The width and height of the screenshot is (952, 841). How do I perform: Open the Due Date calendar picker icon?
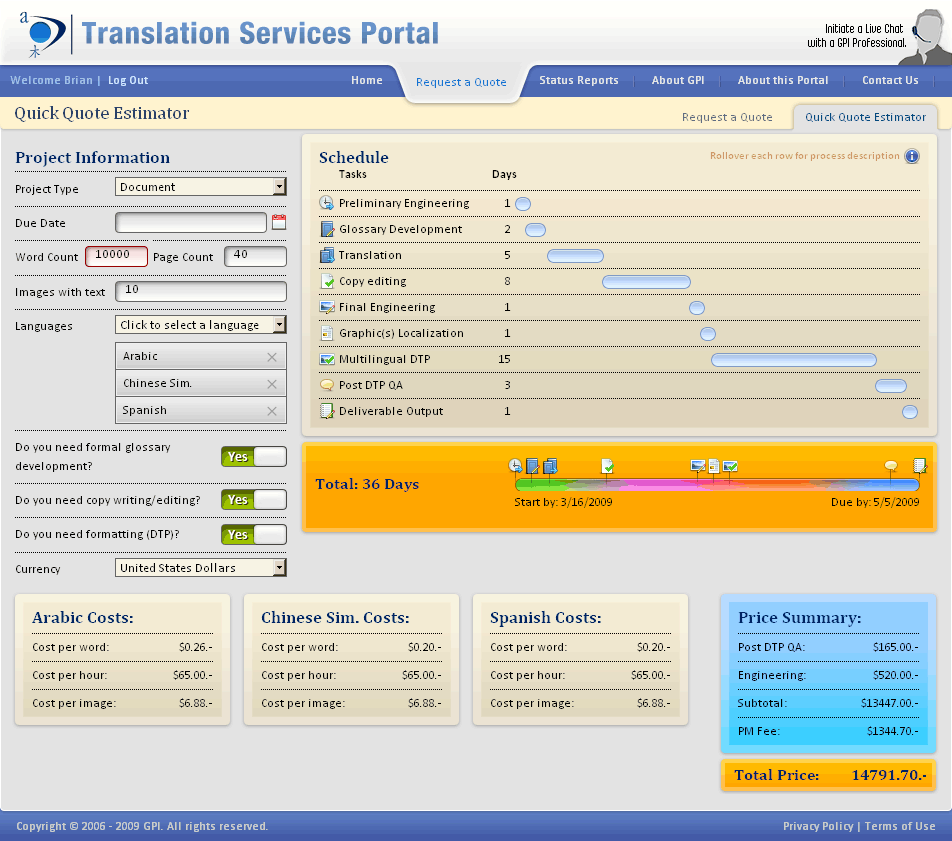pos(279,223)
